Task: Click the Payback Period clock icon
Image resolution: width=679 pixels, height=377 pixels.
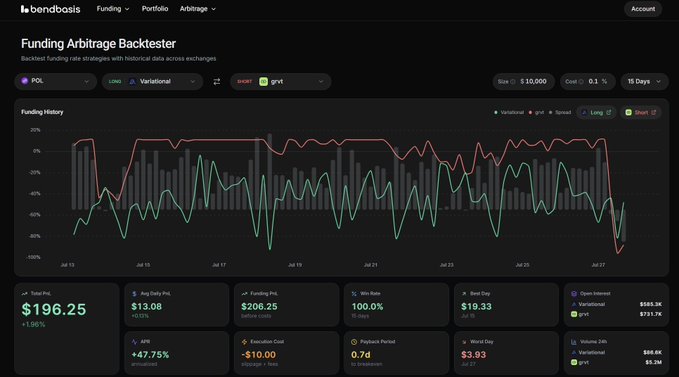Action: click(354, 342)
